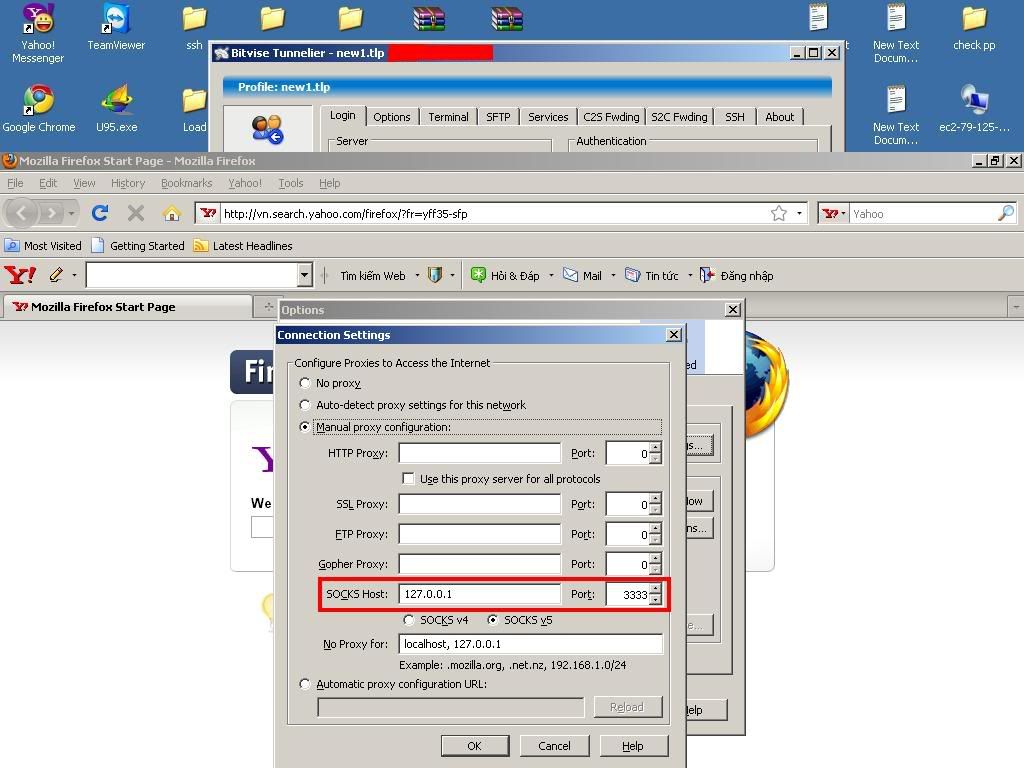Open the Yahoo search engine selector dropdown
Image resolution: width=1024 pixels, height=768 pixels.
(x=833, y=214)
